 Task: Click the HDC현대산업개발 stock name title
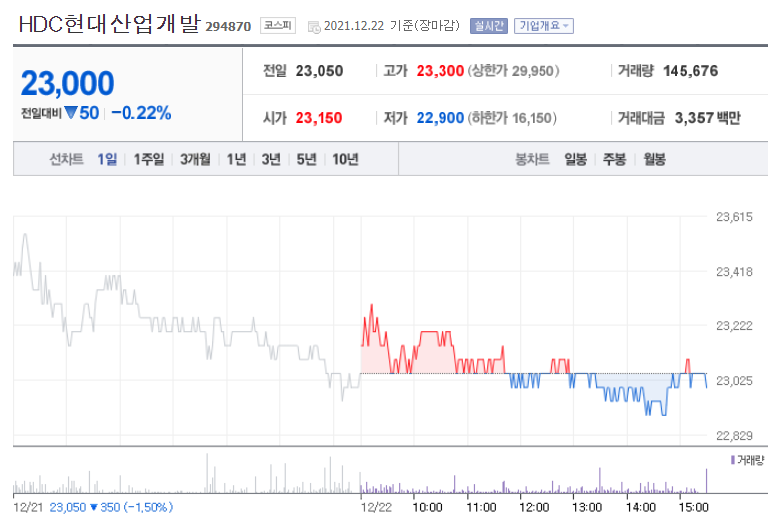(109, 24)
